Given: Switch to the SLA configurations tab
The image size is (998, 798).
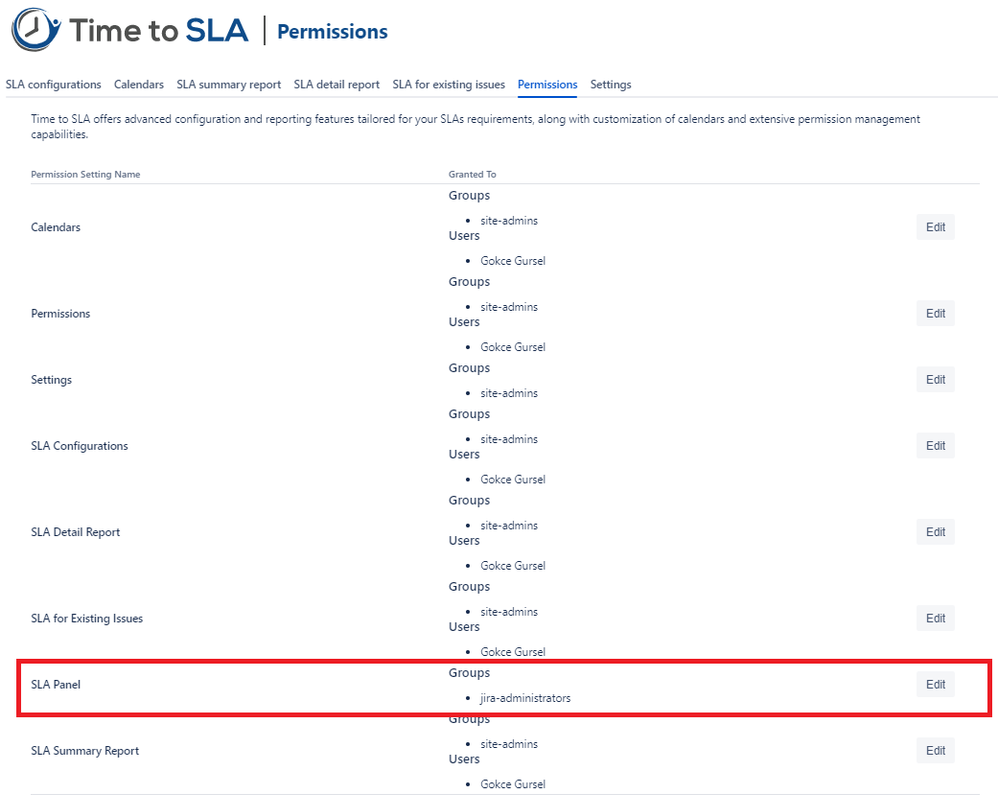Looking at the screenshot, I should coord(53,84).
